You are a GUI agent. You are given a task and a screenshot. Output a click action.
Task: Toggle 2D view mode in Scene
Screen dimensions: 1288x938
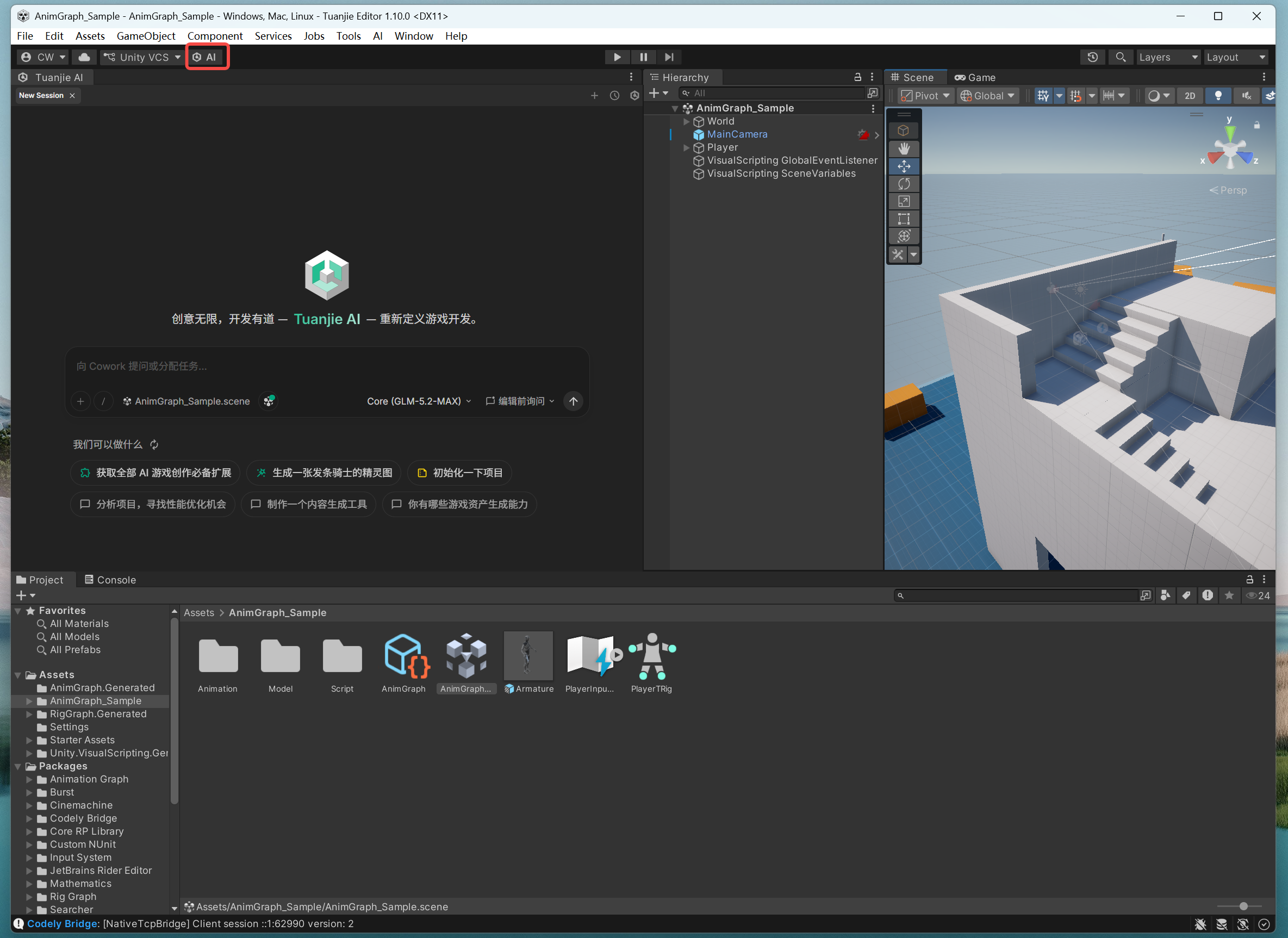1190,96
